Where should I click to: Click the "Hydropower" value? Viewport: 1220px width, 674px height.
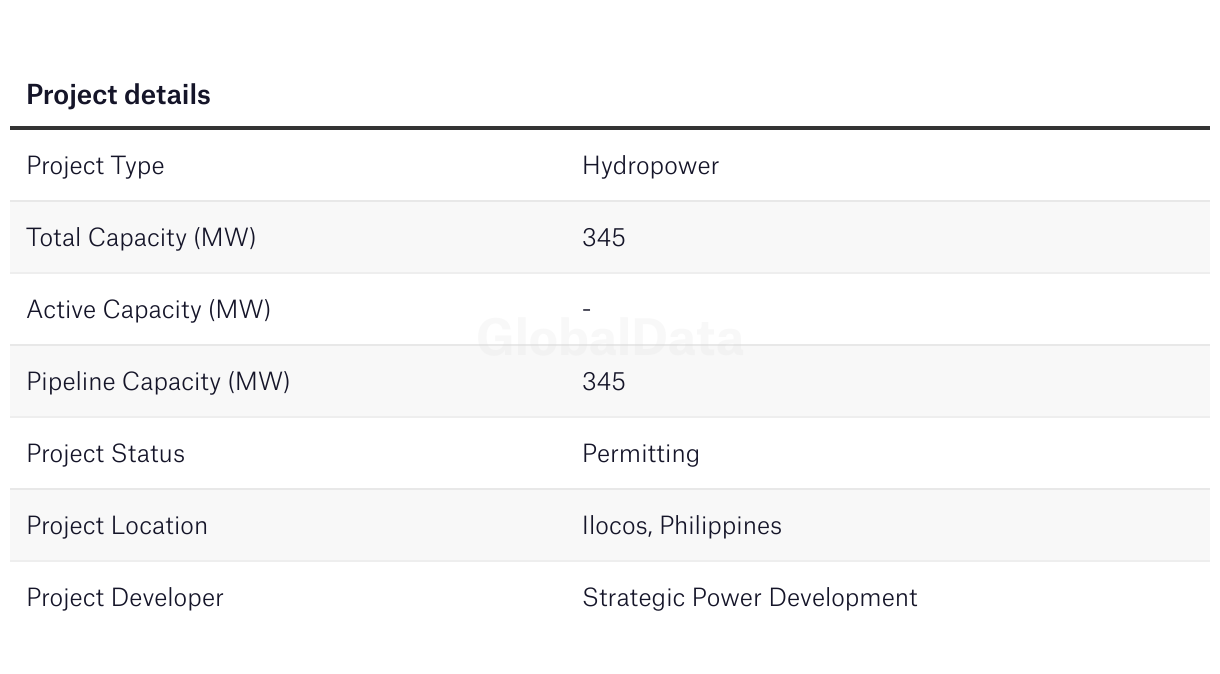point(650,166)
